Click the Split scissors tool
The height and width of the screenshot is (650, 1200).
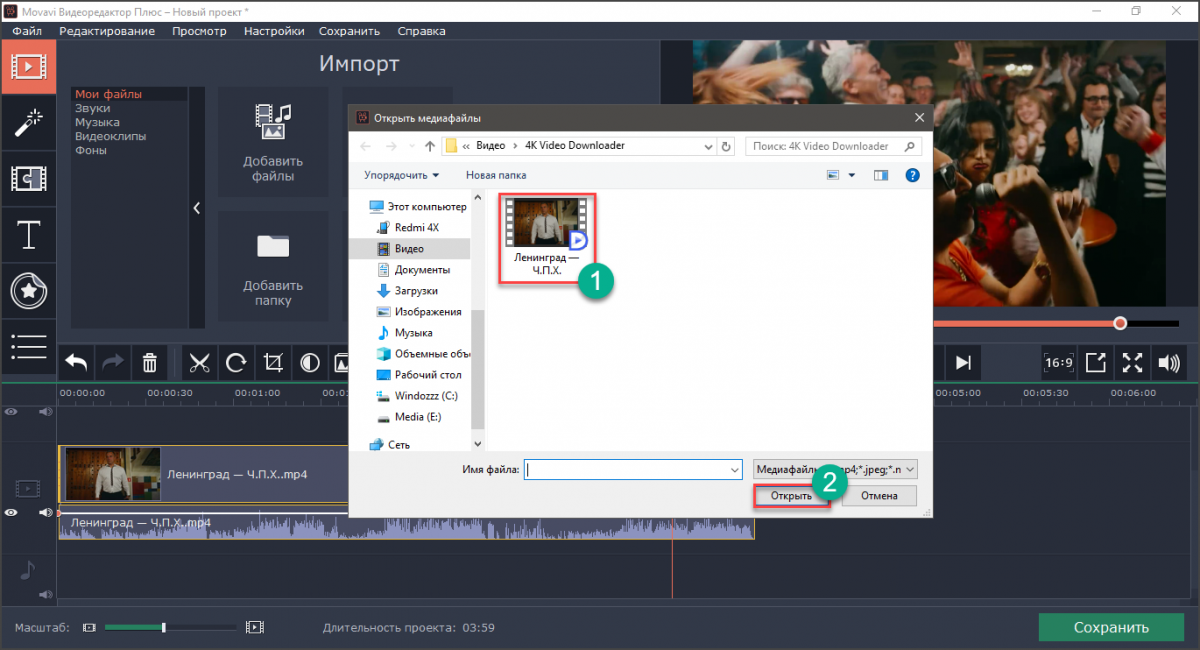(x=199, y=362)
